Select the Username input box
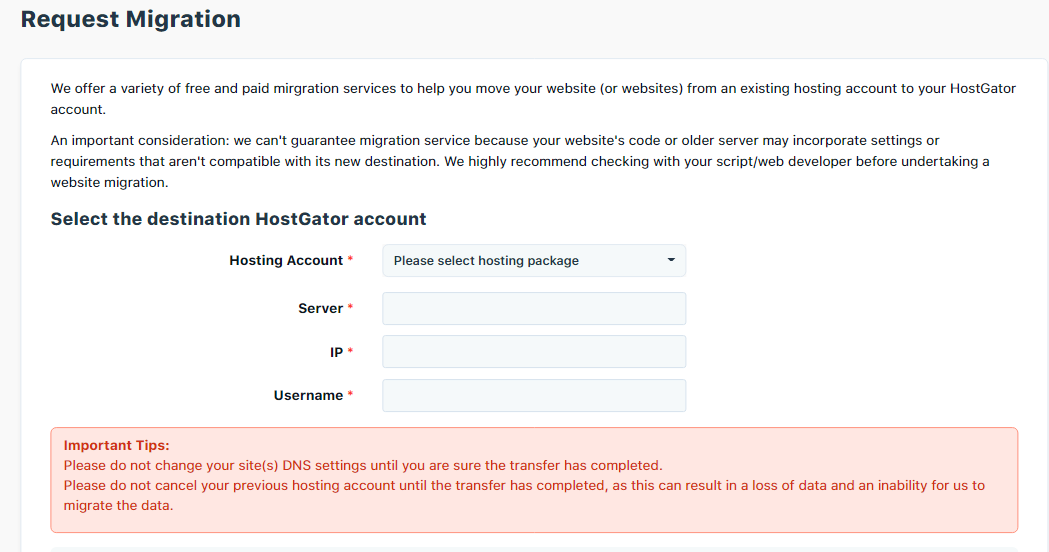Screen dimensions: 1049x552 pyautogui.click(x=534, y=395)
